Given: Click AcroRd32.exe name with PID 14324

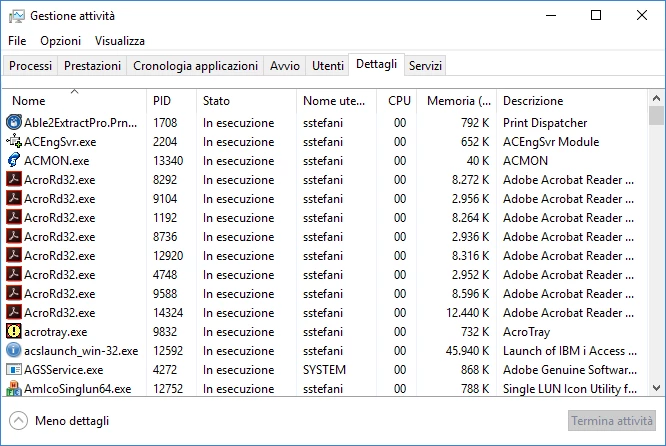Looking at the screenshot, I should (x=59, y=313).
